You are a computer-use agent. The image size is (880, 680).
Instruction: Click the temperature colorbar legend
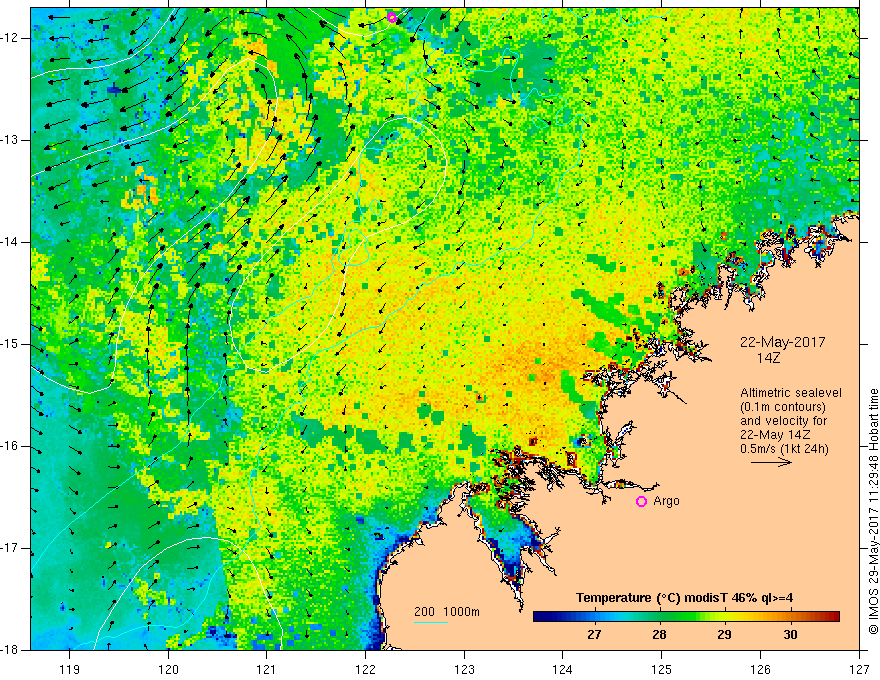pos(686,617)
